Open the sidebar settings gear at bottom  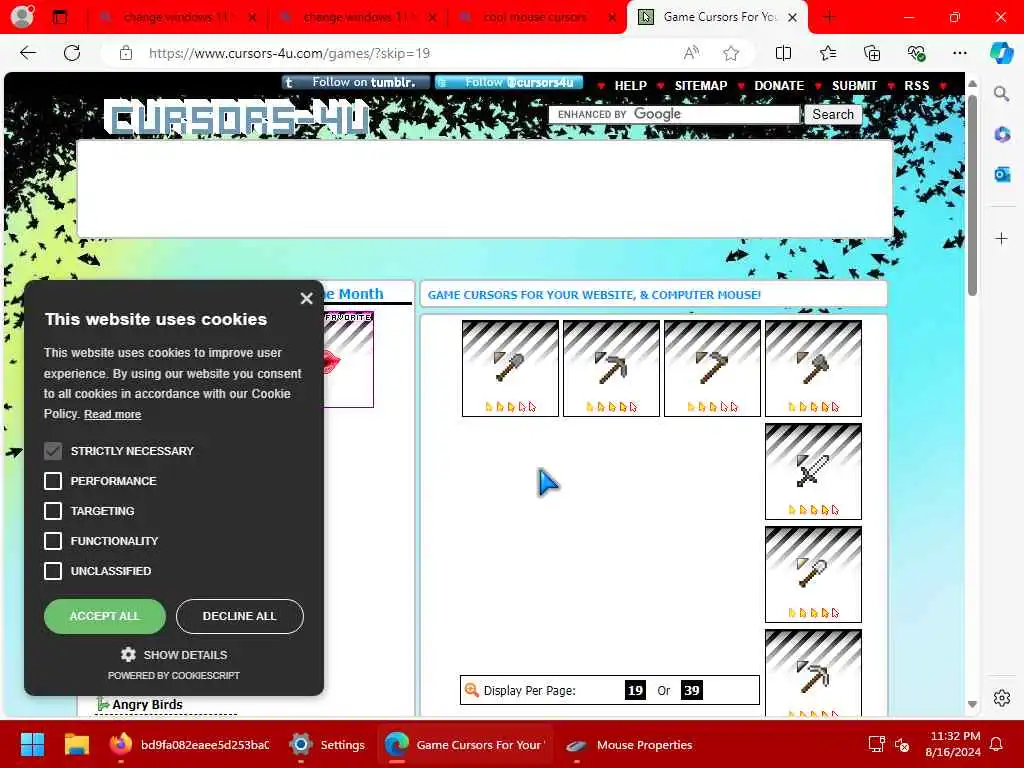coord(1001,698)
